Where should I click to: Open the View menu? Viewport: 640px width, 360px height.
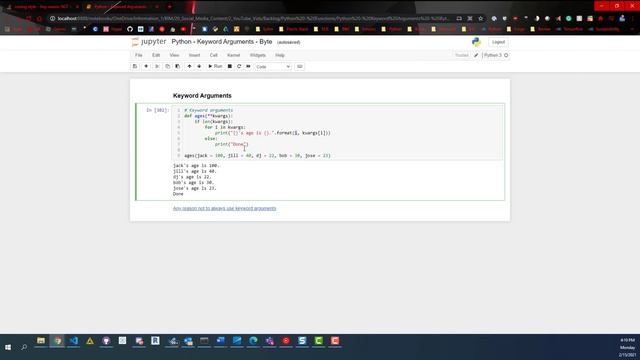tap(174, 55)
